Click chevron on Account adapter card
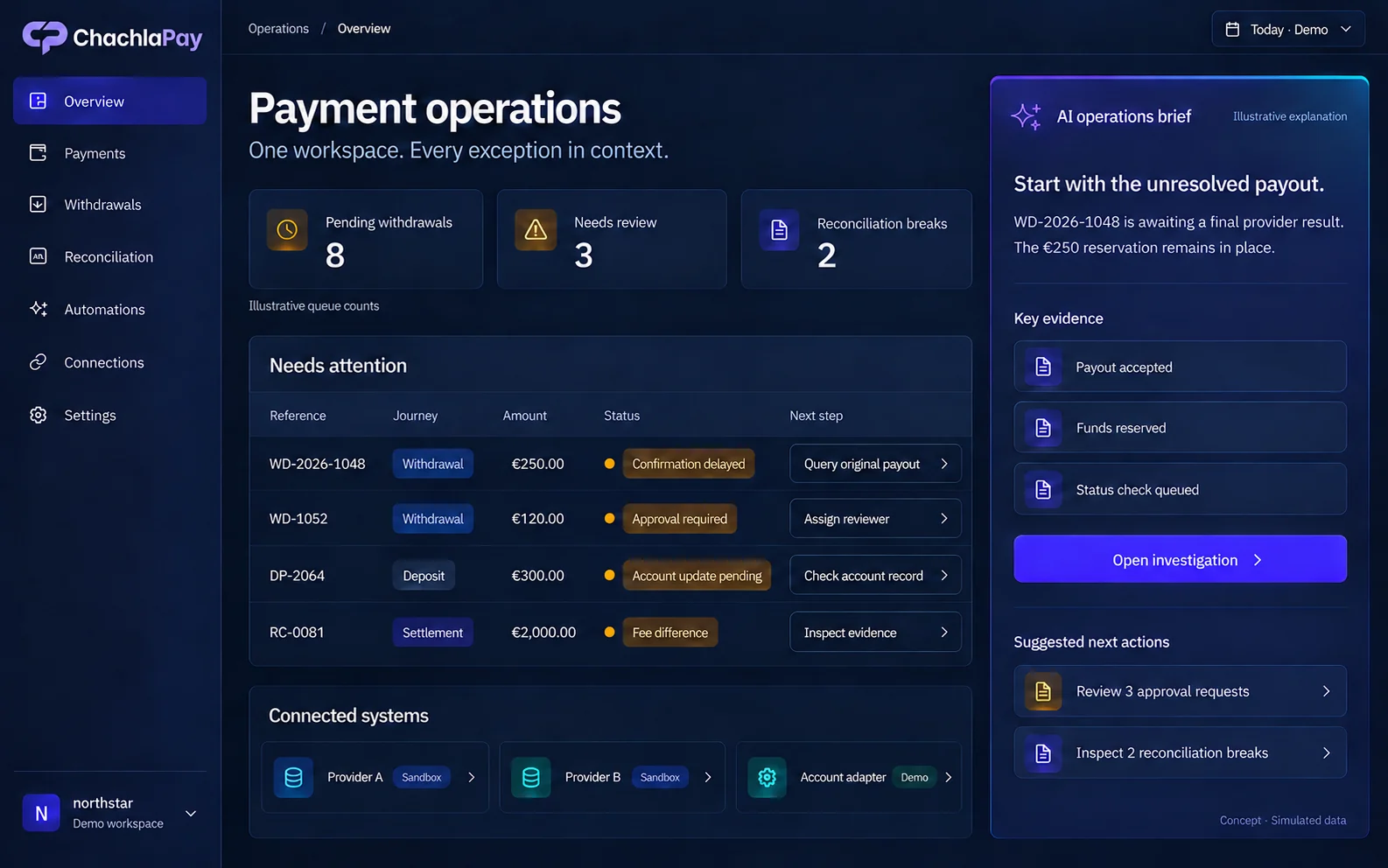This screenshot has height=868, width=1388. (x=949, y=777)
